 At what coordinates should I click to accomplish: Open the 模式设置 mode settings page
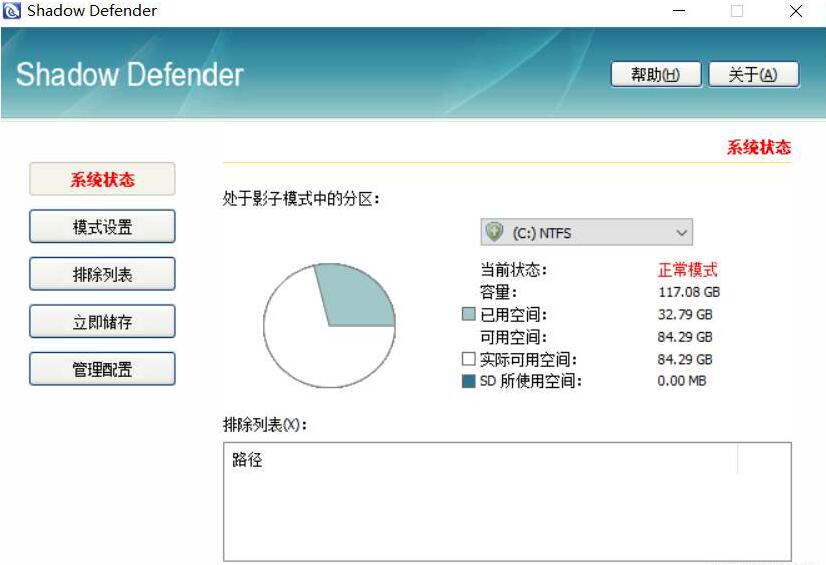(102, 227)
